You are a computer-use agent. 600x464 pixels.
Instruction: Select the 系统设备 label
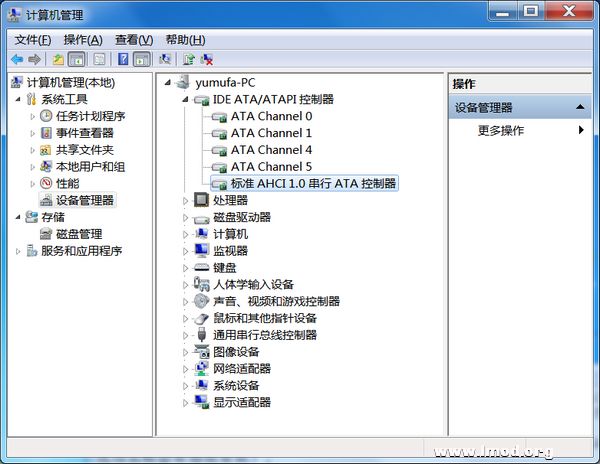pos(236,385)
